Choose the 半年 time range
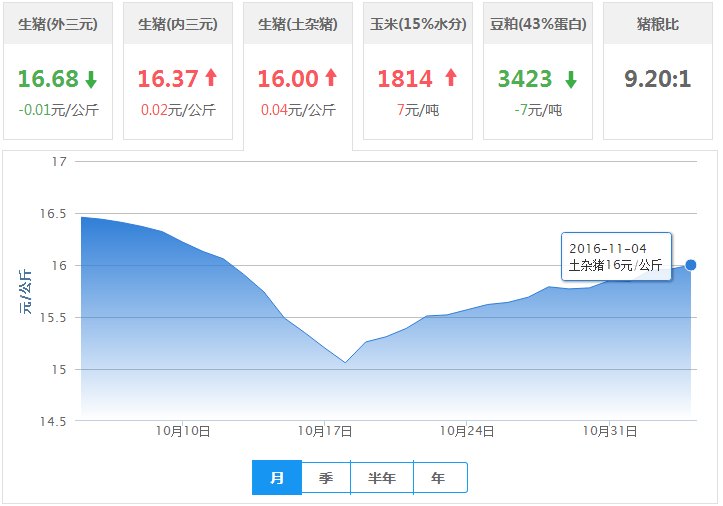Image resolution: width=723 pixels, height=506 pixels. [382, 478]
